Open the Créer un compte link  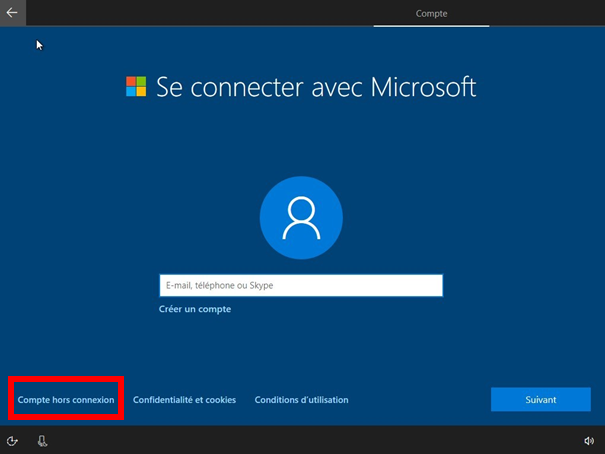pyautogui.click(x=195, y=309)
